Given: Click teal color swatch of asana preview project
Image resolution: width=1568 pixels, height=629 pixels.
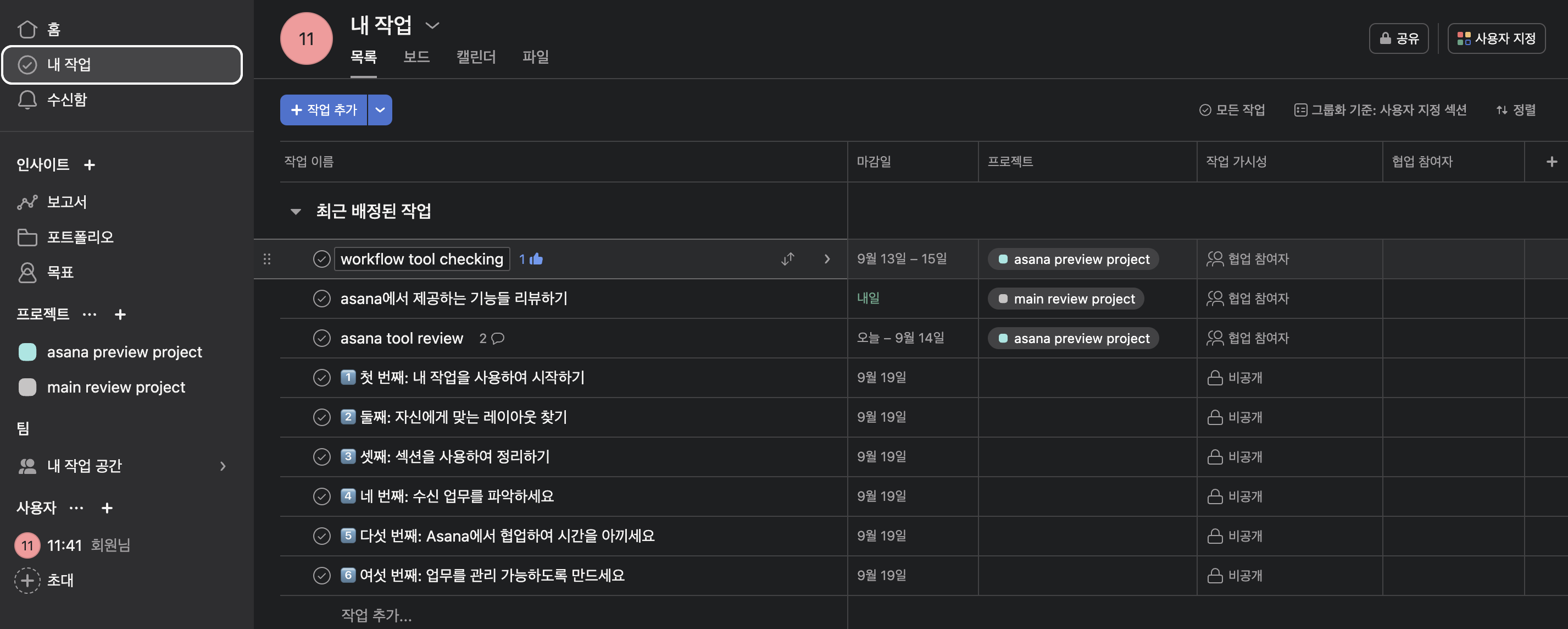Looking at the screenshot, I should [27, 352].
